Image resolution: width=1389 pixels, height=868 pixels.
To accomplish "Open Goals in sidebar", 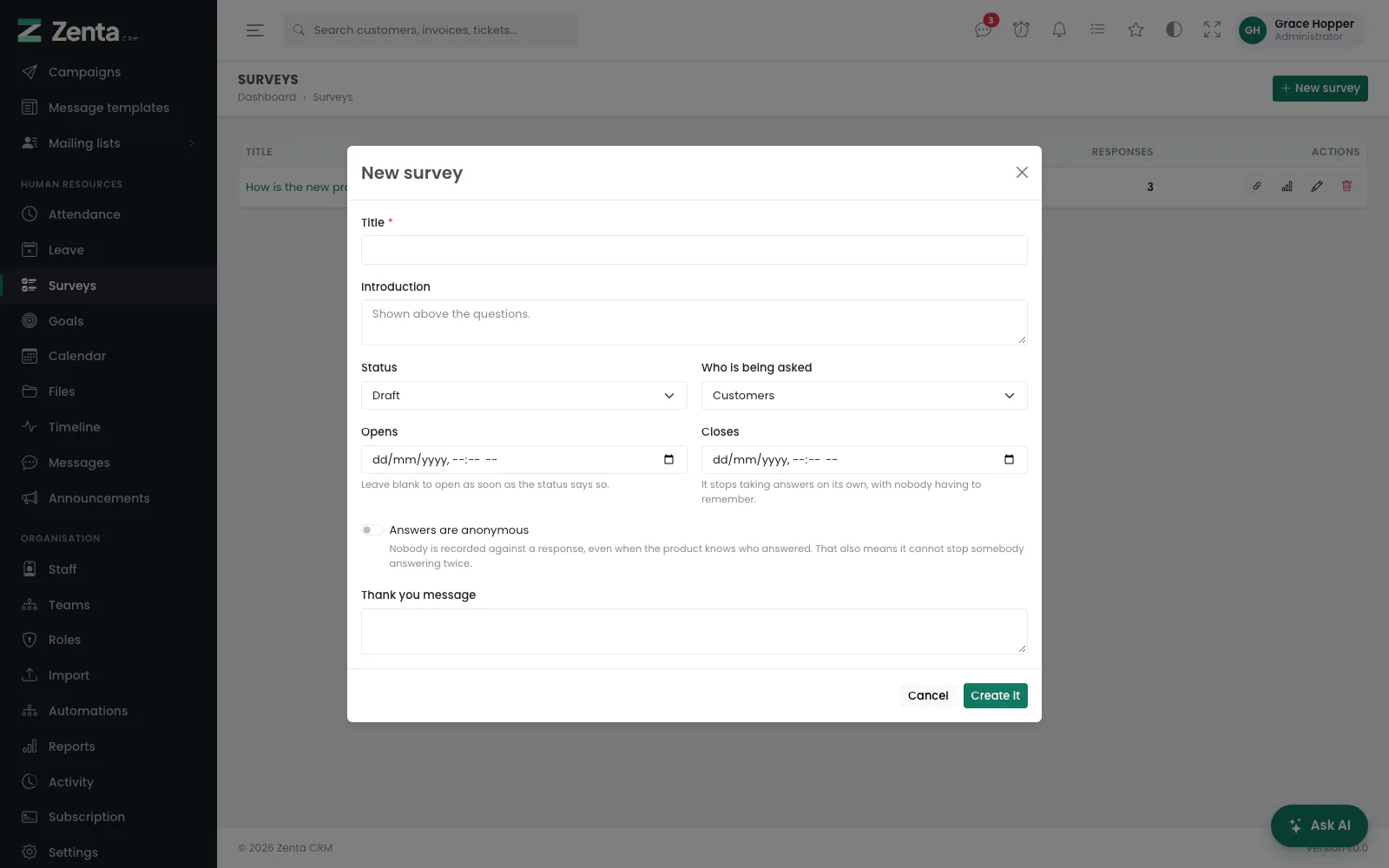I will click(109, 321).
